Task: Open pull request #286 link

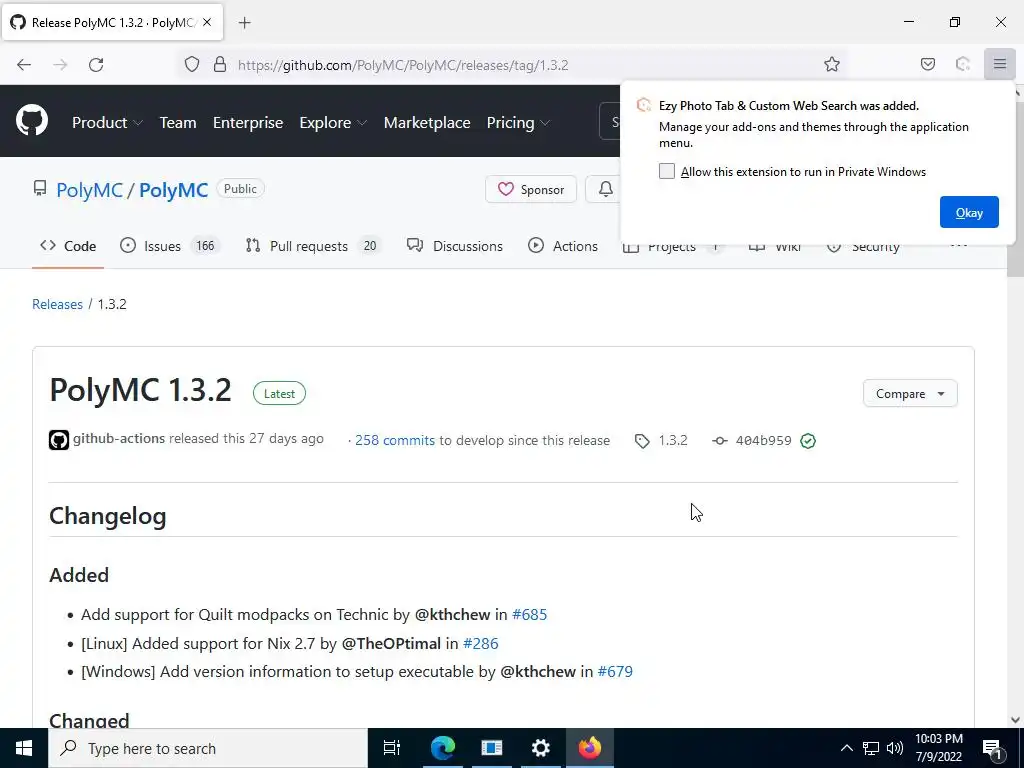Action: click(x=480, y=643)
